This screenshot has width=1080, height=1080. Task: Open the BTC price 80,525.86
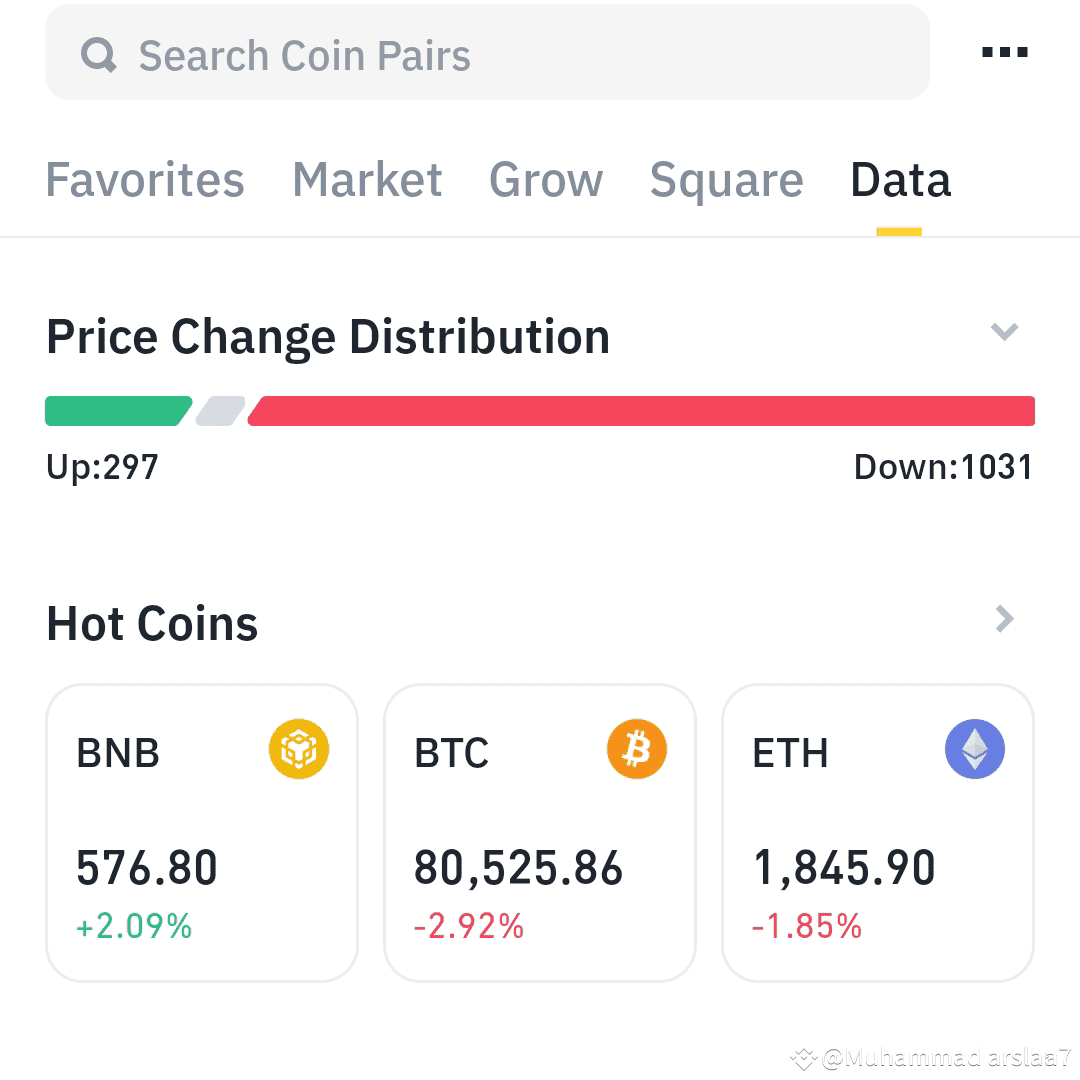[518, 867]
